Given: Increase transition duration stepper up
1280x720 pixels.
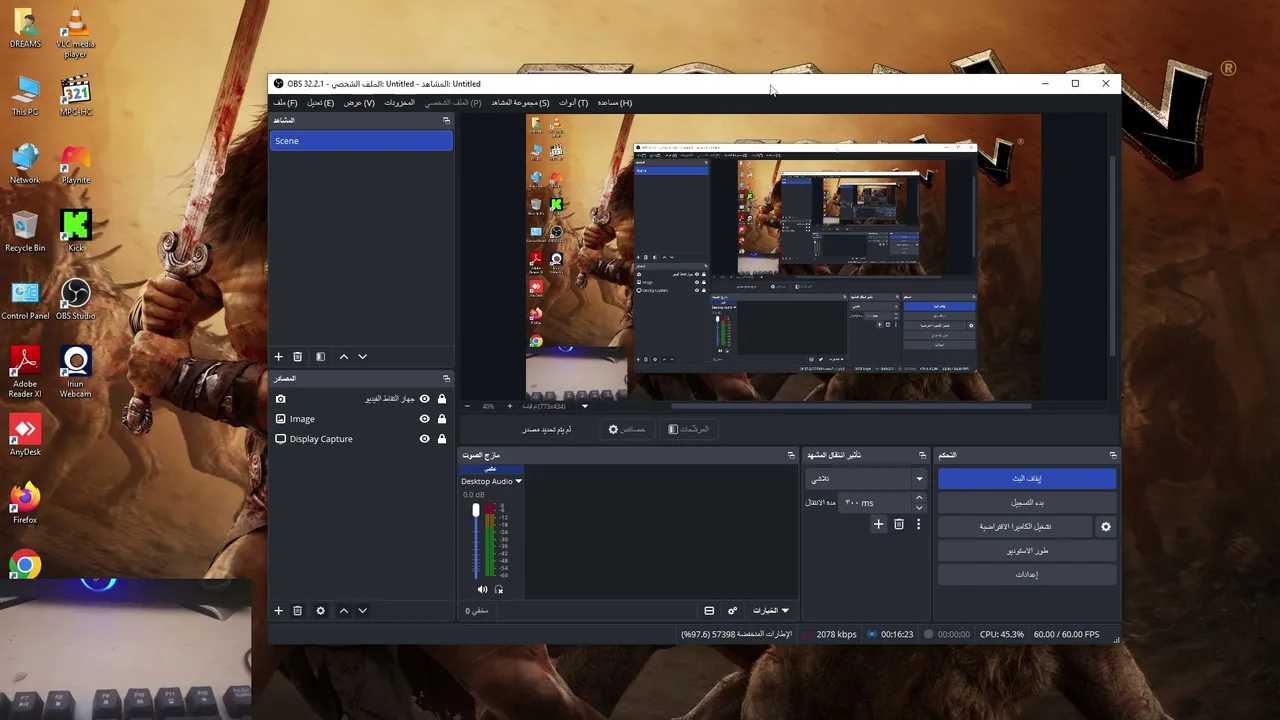Looking at the screenshot, I should coord(919,498).
